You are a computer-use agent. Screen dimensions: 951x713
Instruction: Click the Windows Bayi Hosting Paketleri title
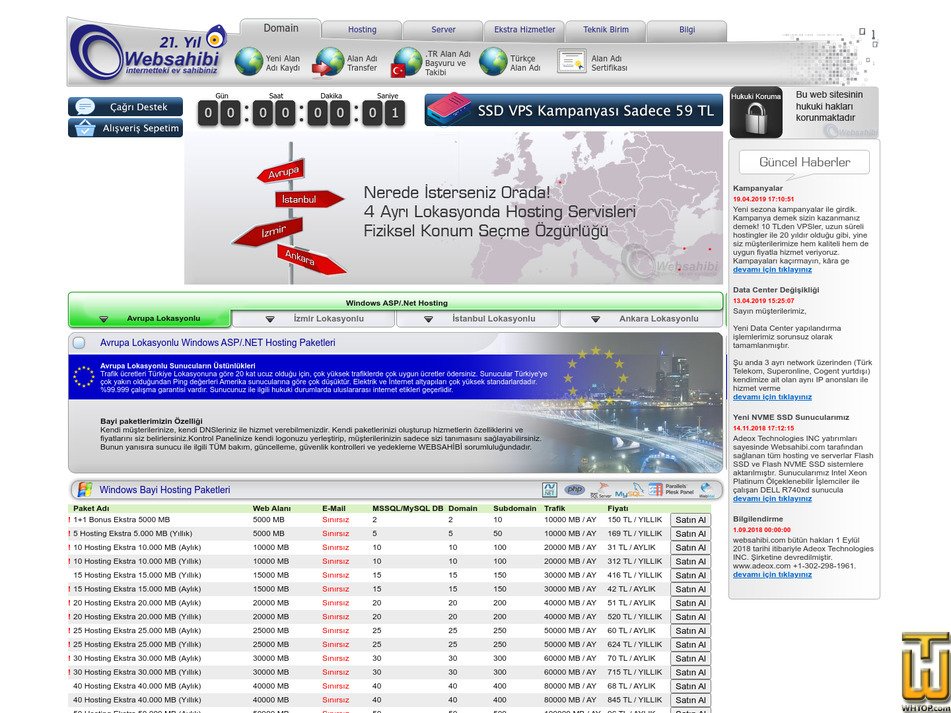pyautogui.click(x=165, y=490)
